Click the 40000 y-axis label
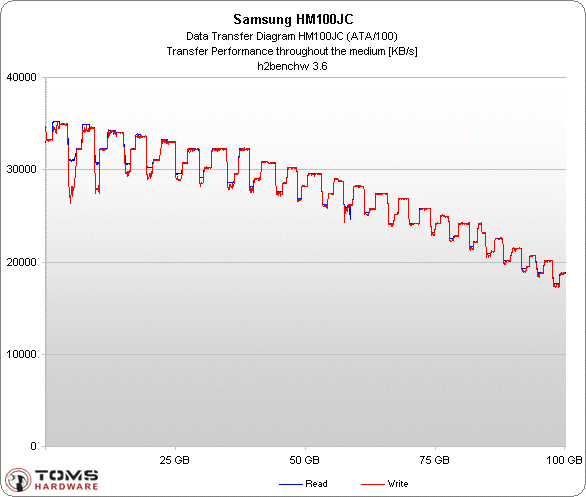This screenshot has height=497, width=586. coord(22,77)
